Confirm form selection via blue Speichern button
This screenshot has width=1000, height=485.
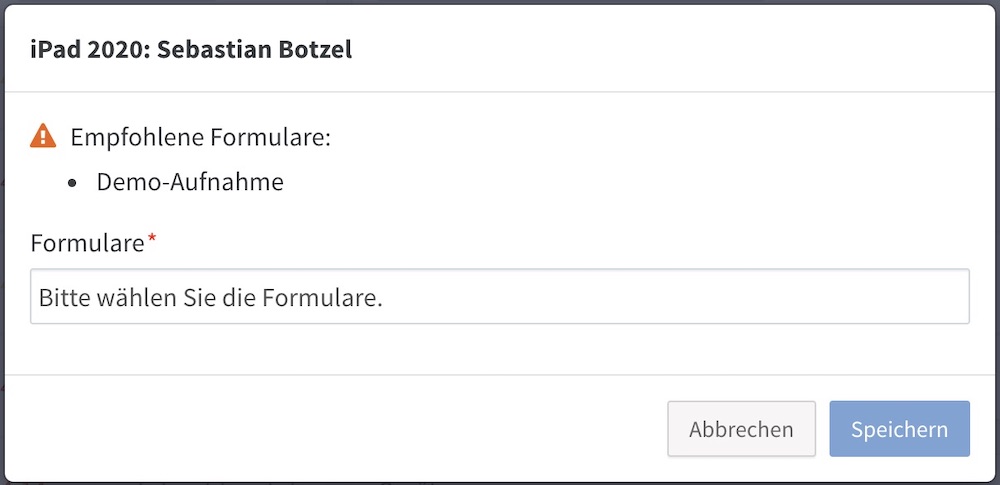tap(899, 429)
